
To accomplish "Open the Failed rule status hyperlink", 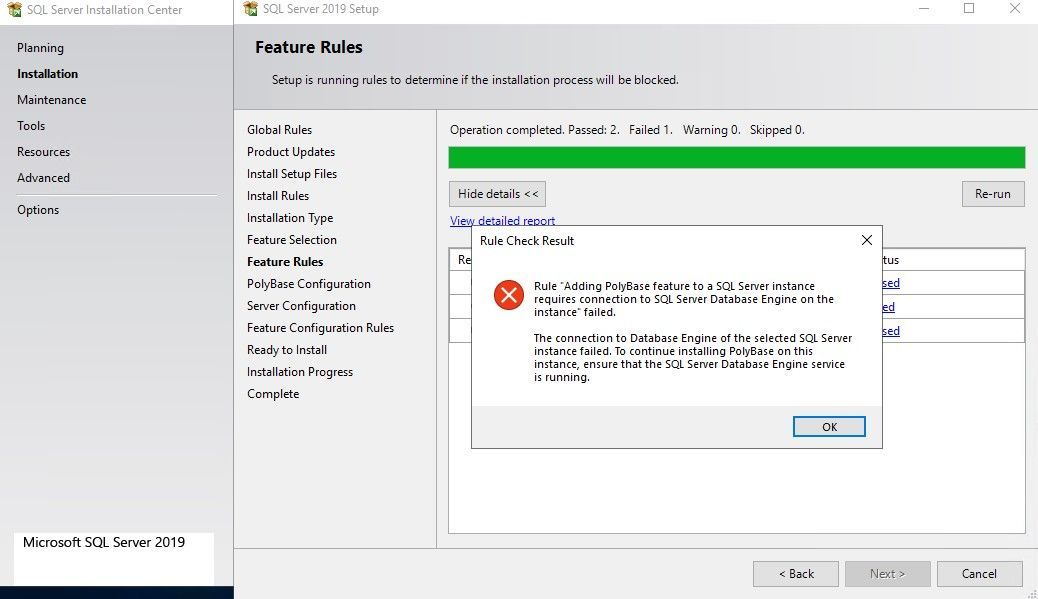I will [888, 307].
